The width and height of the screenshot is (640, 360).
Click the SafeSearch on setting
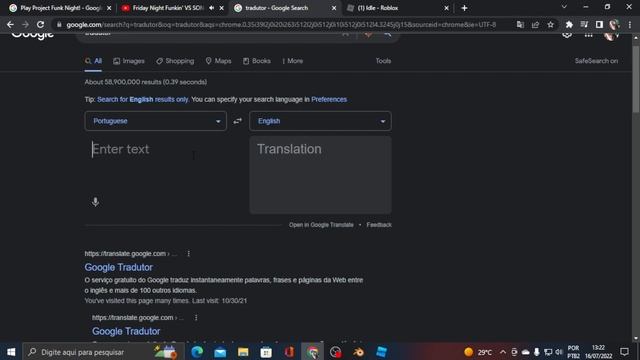pos(596,61)
